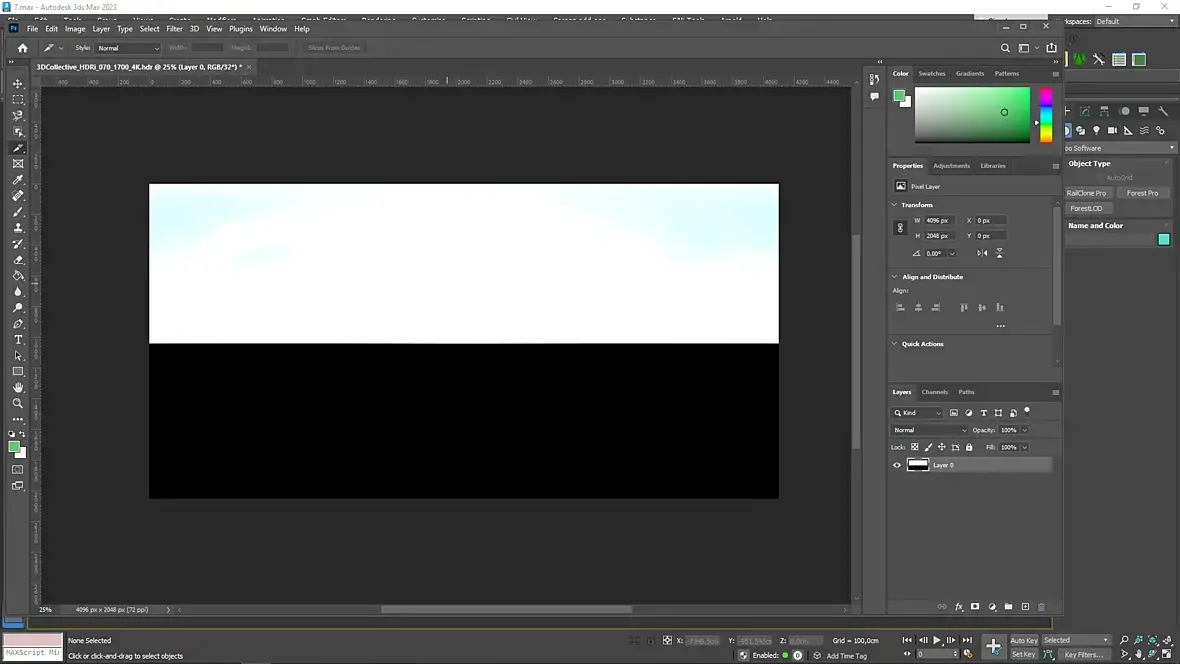Hide Layer 0 using the eye icon
This screenshot has height=664, width=1180.
pos(897,465)
